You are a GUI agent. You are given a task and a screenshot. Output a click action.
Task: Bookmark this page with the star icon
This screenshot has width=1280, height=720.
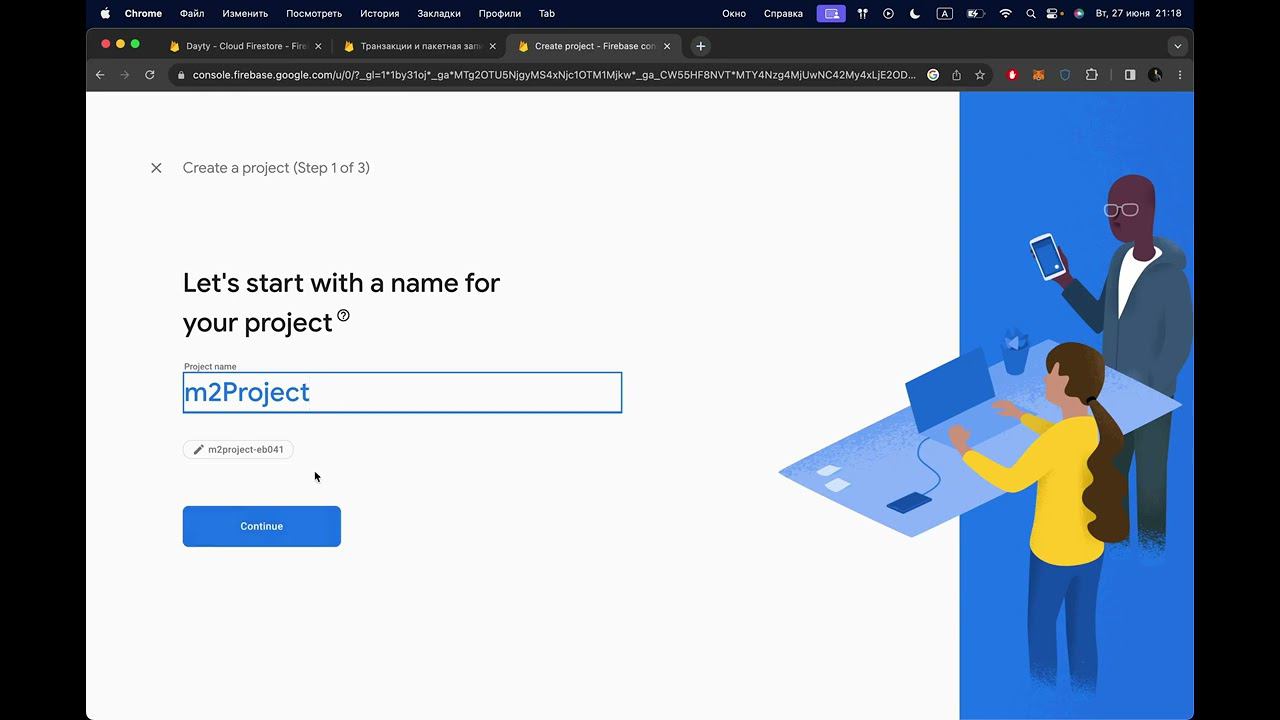pyautogui.click(x=980, y=75)
